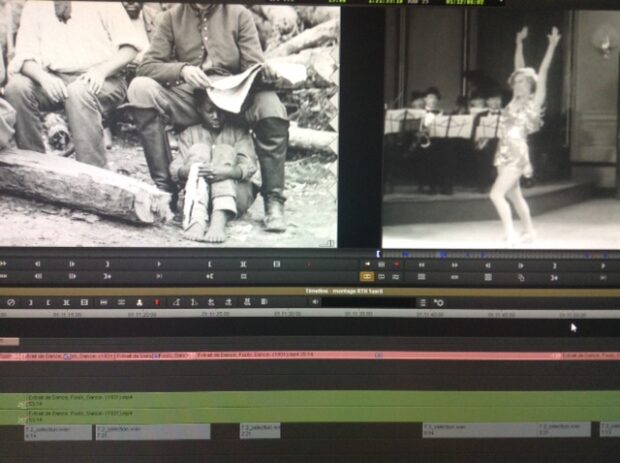620x463 pixels.
Task: Click red icon in timeline toolbar
Action: (157, 302)
